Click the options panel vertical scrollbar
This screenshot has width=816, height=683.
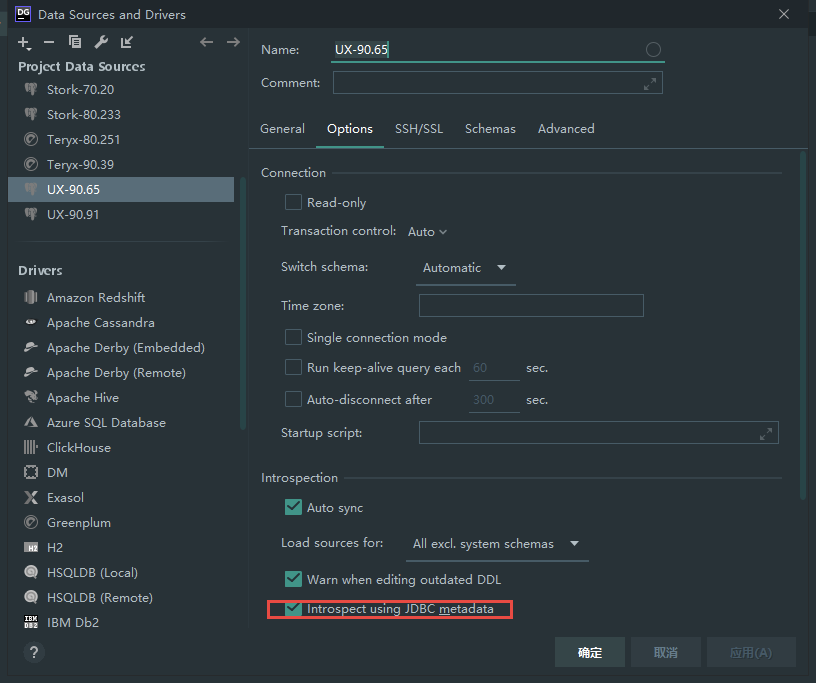pos(803,325)
